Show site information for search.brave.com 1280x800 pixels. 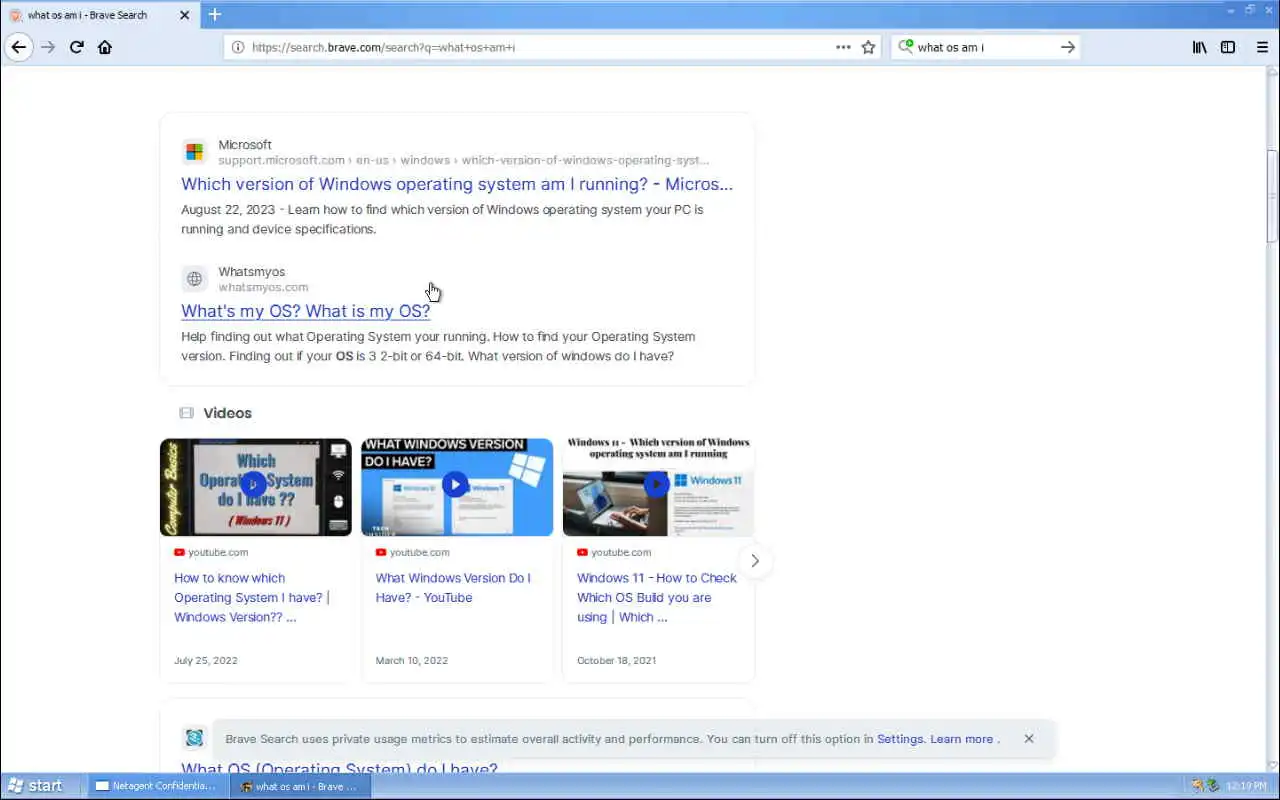[x=238, y=47]
